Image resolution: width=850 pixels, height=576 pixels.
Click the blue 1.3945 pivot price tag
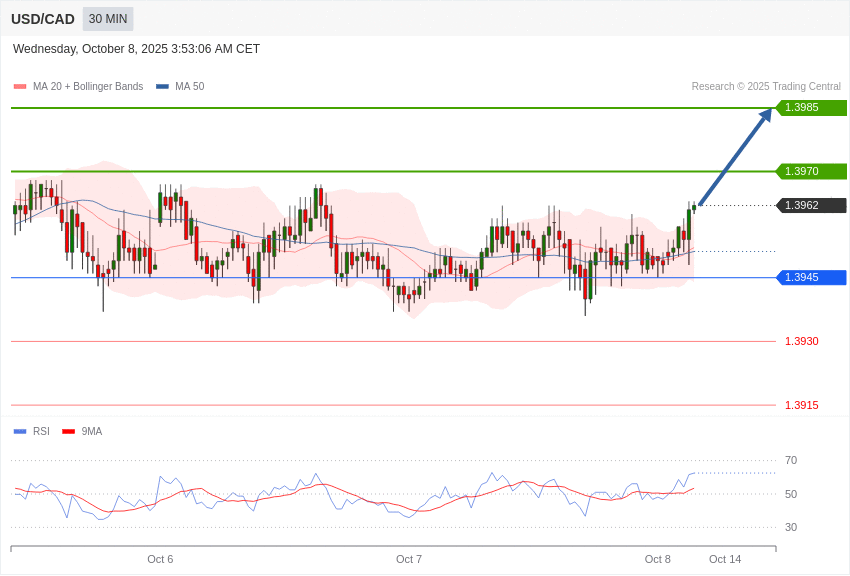tap(811, 278)
